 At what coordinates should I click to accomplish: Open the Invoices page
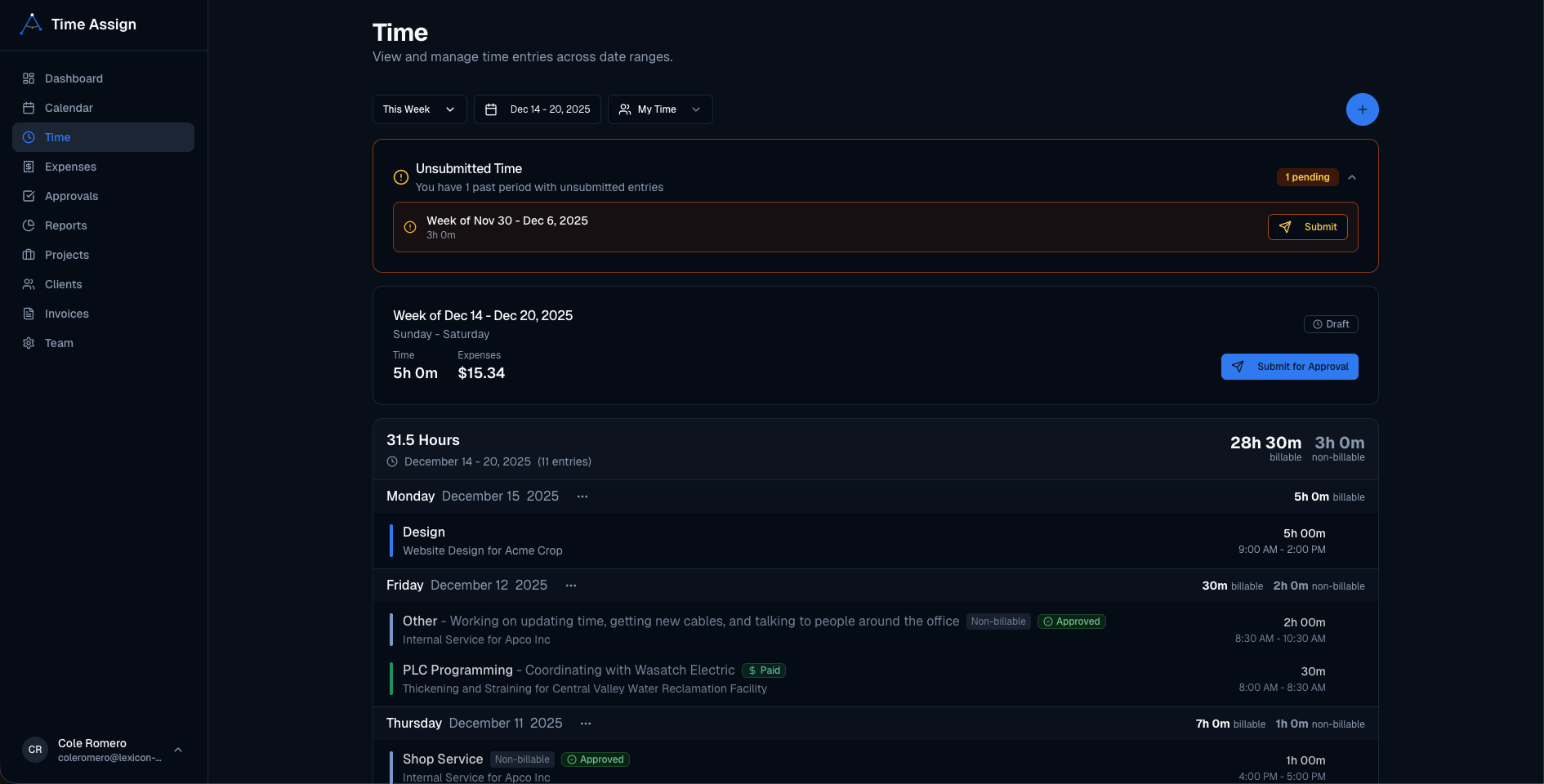click(67, 314)
